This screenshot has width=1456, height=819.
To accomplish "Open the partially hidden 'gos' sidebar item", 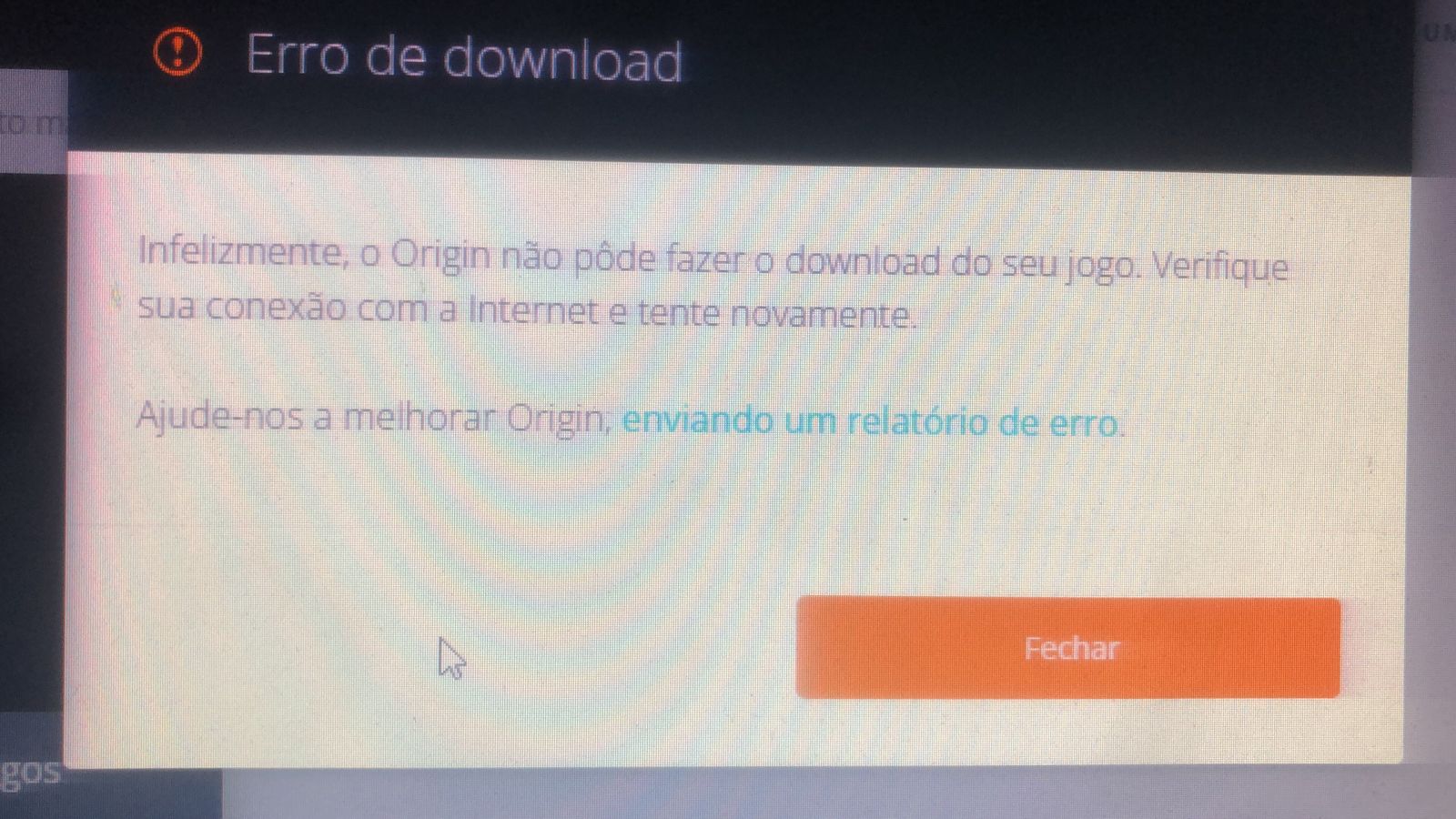I will pyautogui.click(x=30, y=773).
